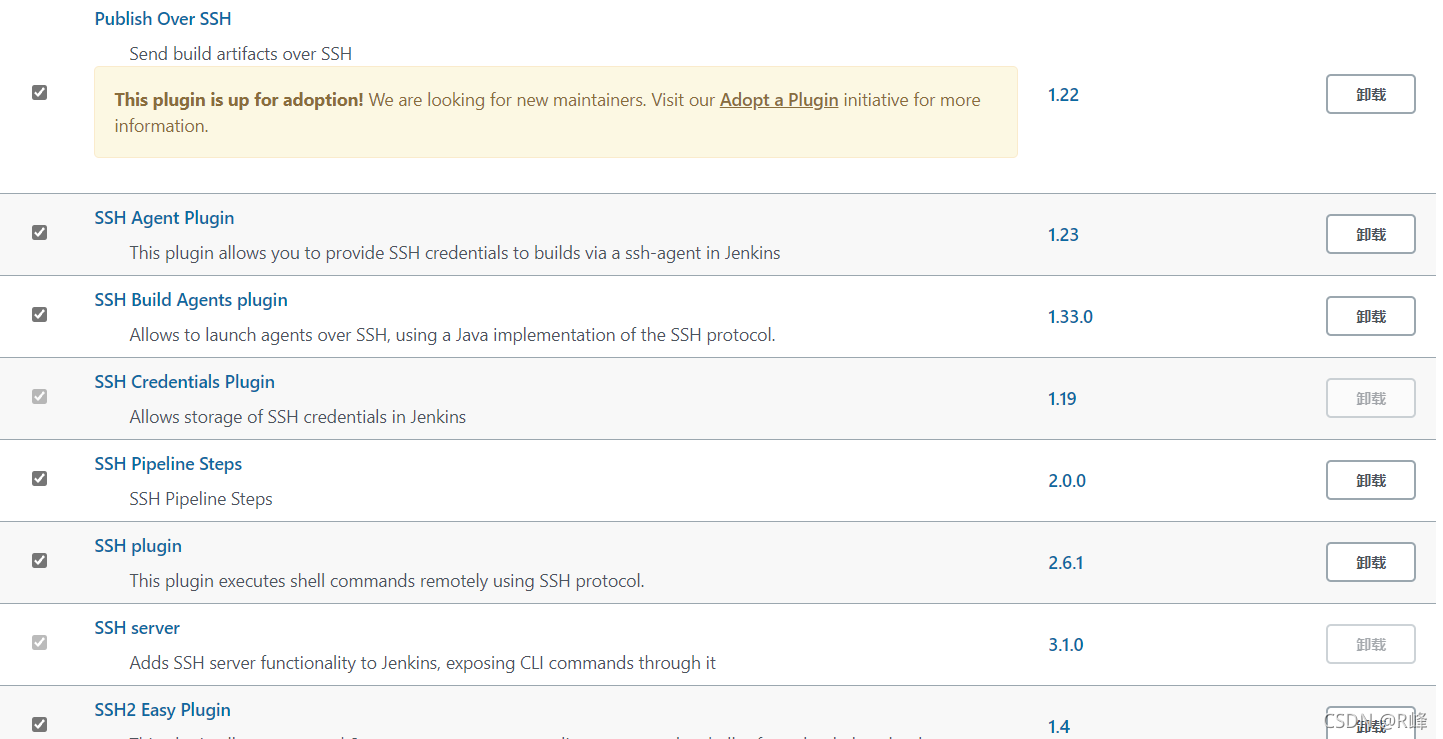Select text 'Send build artifacts over SSH'
1443x739 pixels.
coord(241,54)
